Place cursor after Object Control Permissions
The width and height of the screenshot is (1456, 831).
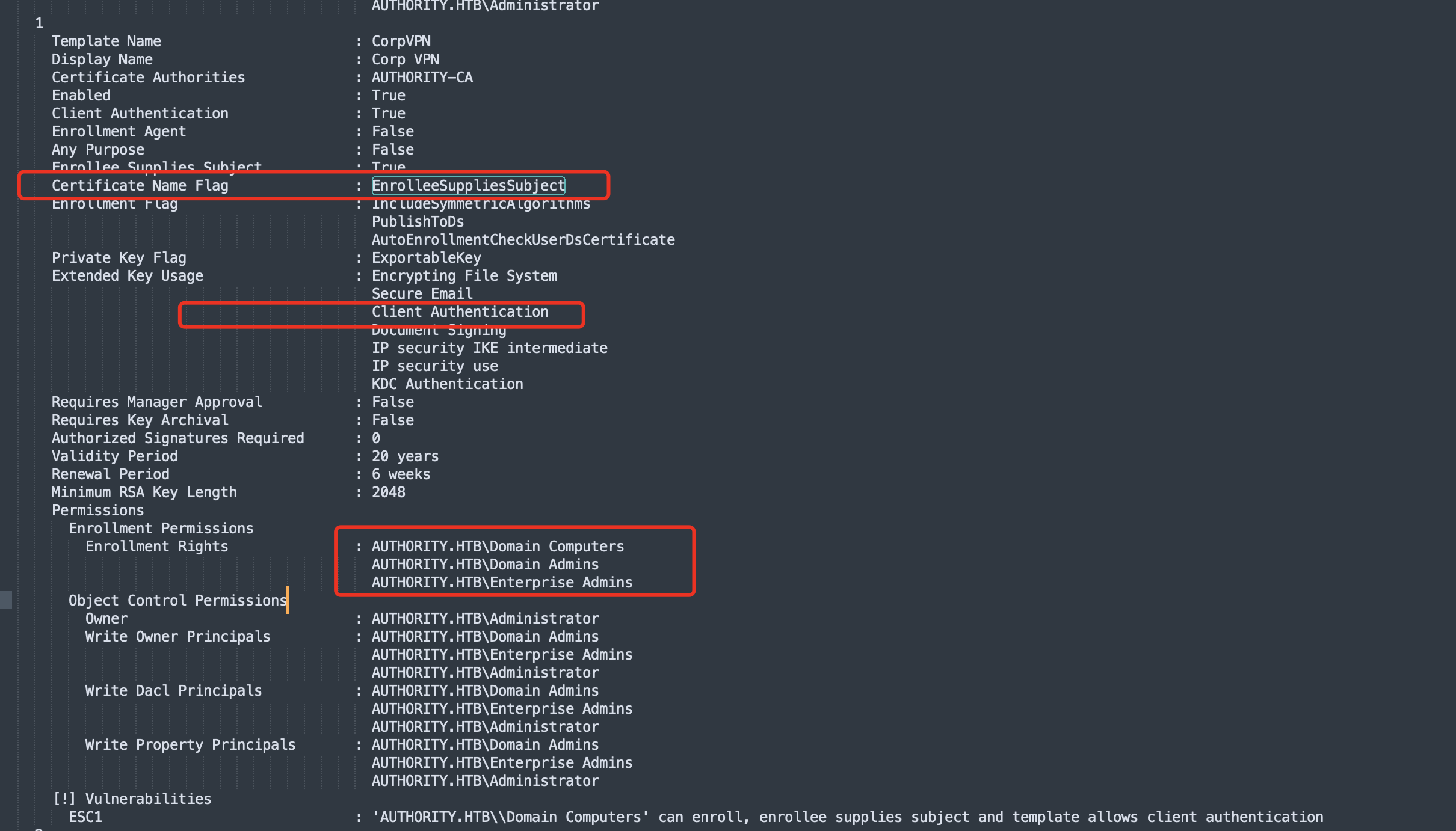[x=288, y=601]
